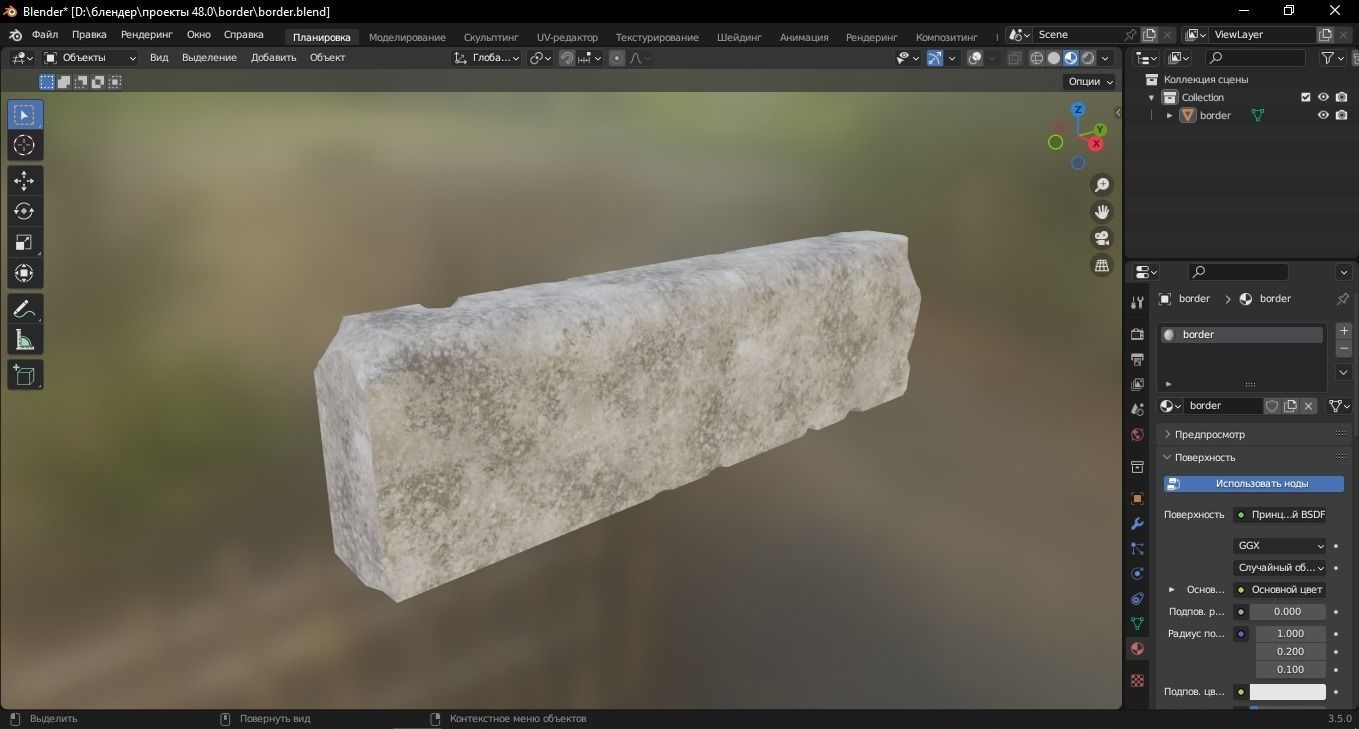This screenshot has height=729, width=1359.
Task: Open the Texture properties checker tab
Action: pos(1137,680)
